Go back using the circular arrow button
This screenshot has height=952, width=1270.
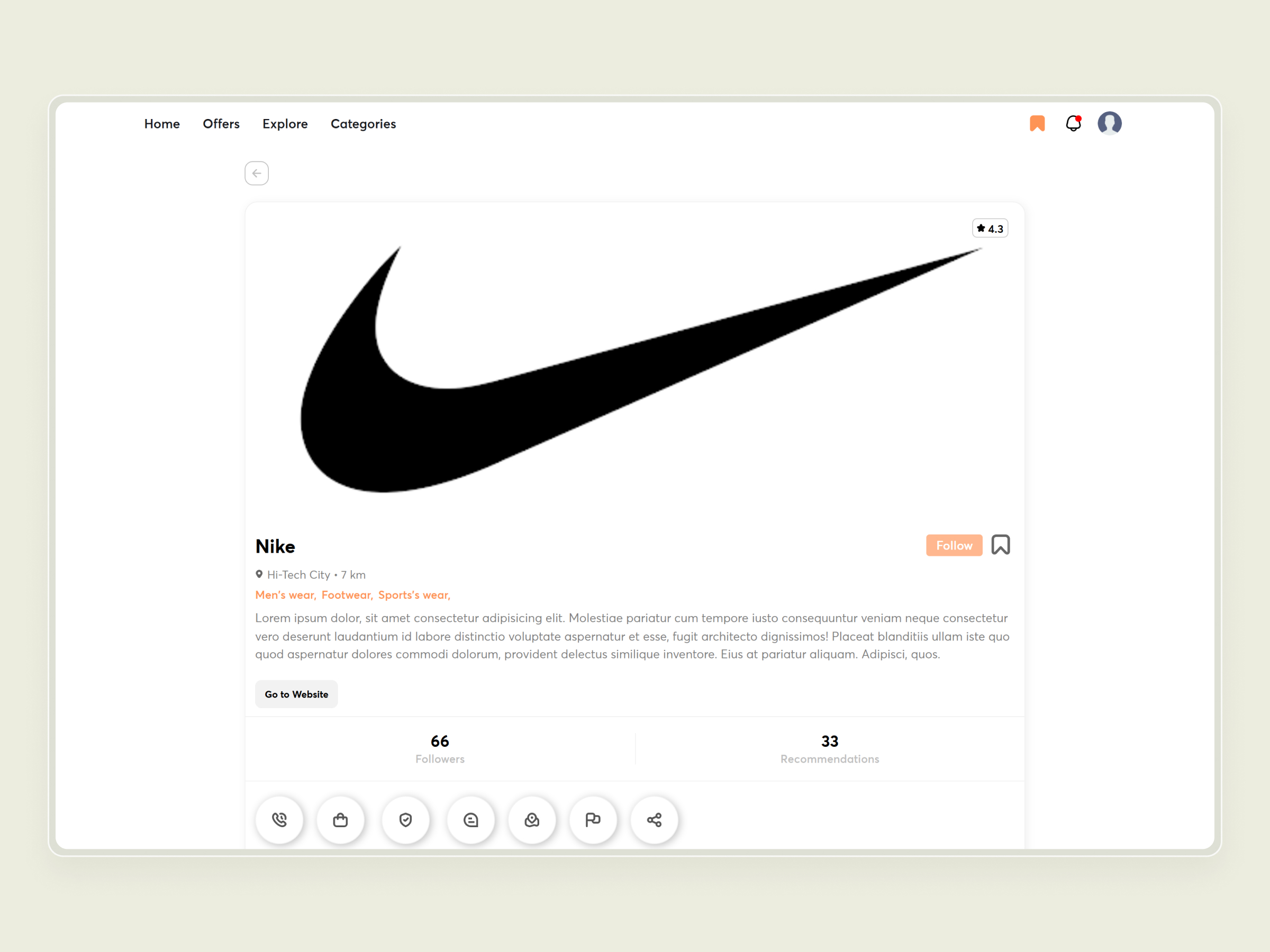click(x=256, y=173)
